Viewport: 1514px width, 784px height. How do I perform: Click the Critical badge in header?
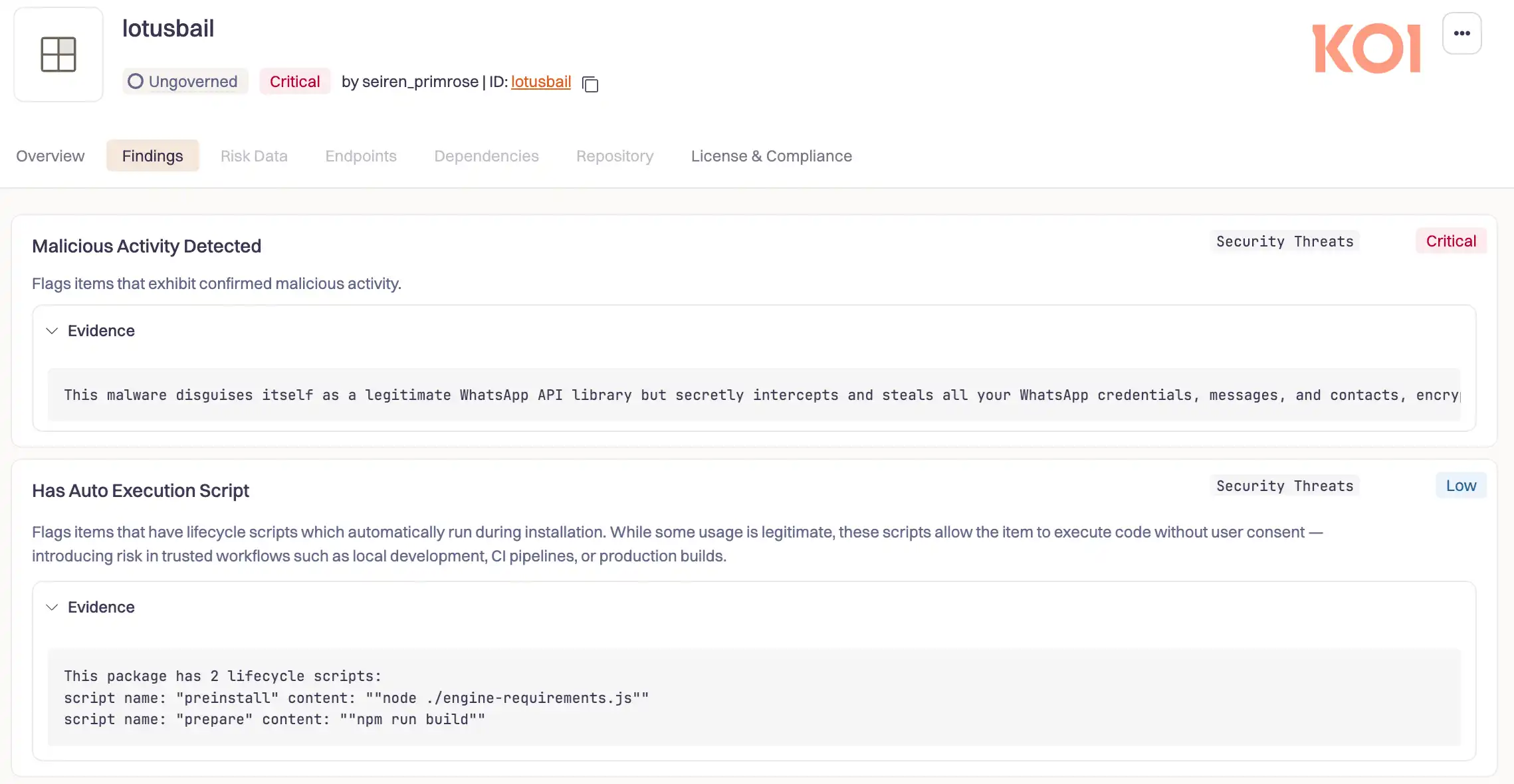click(x=294, y=81)
